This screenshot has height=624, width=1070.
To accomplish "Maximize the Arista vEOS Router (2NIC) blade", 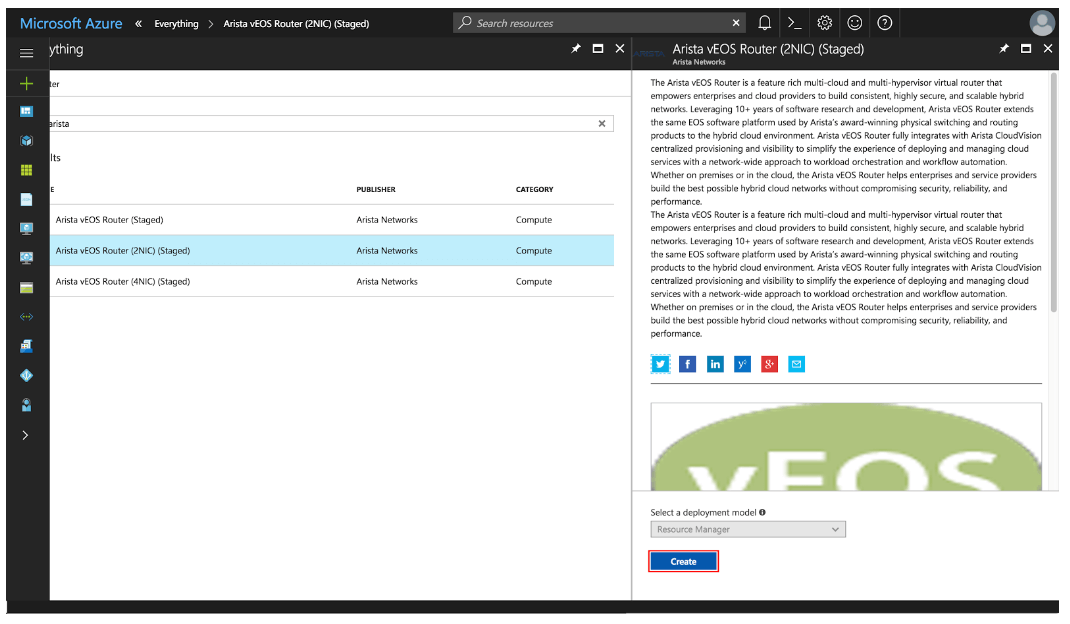I will (1026, 48).
